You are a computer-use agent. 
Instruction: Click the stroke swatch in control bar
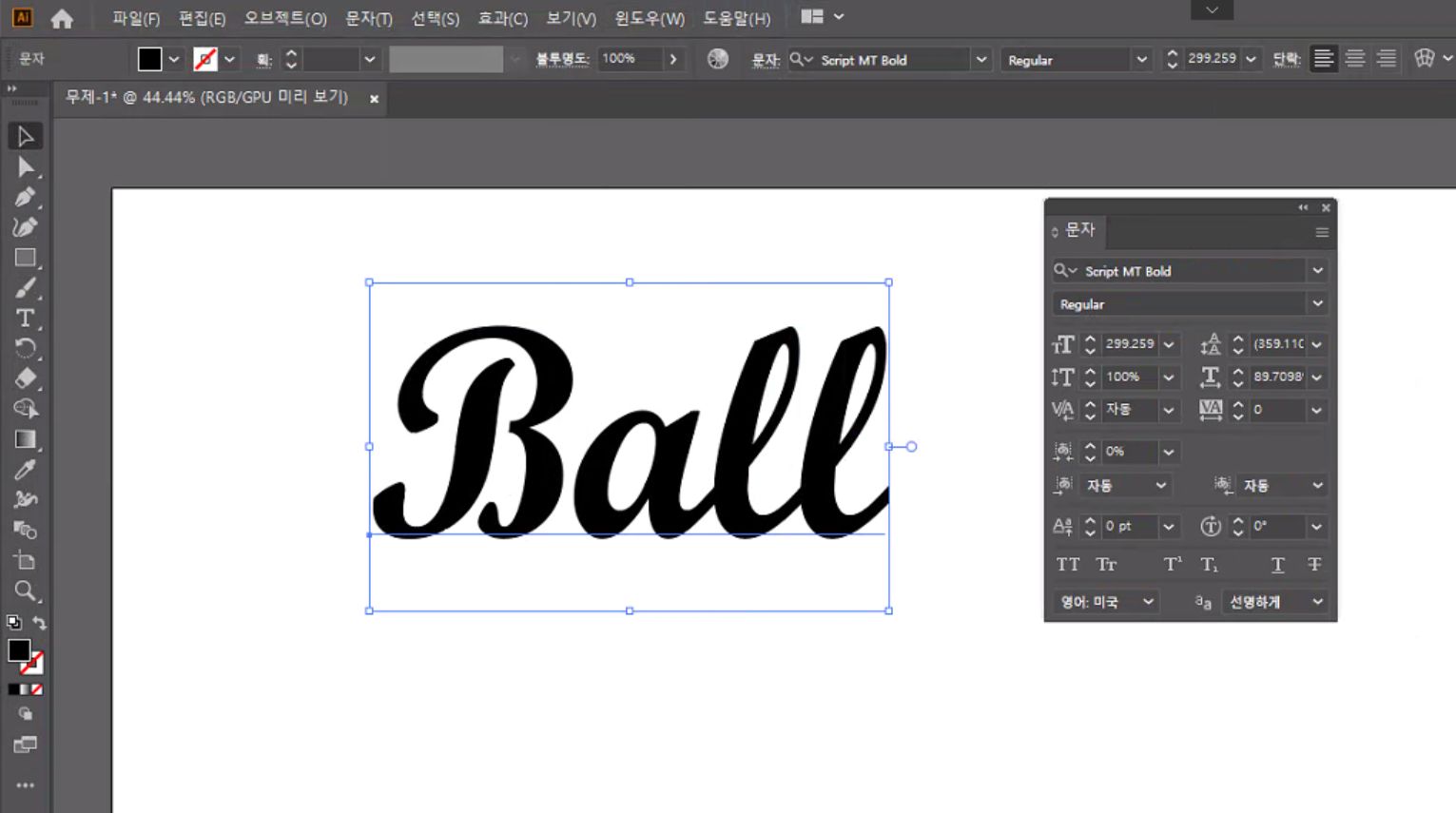(x=204, y=59)
